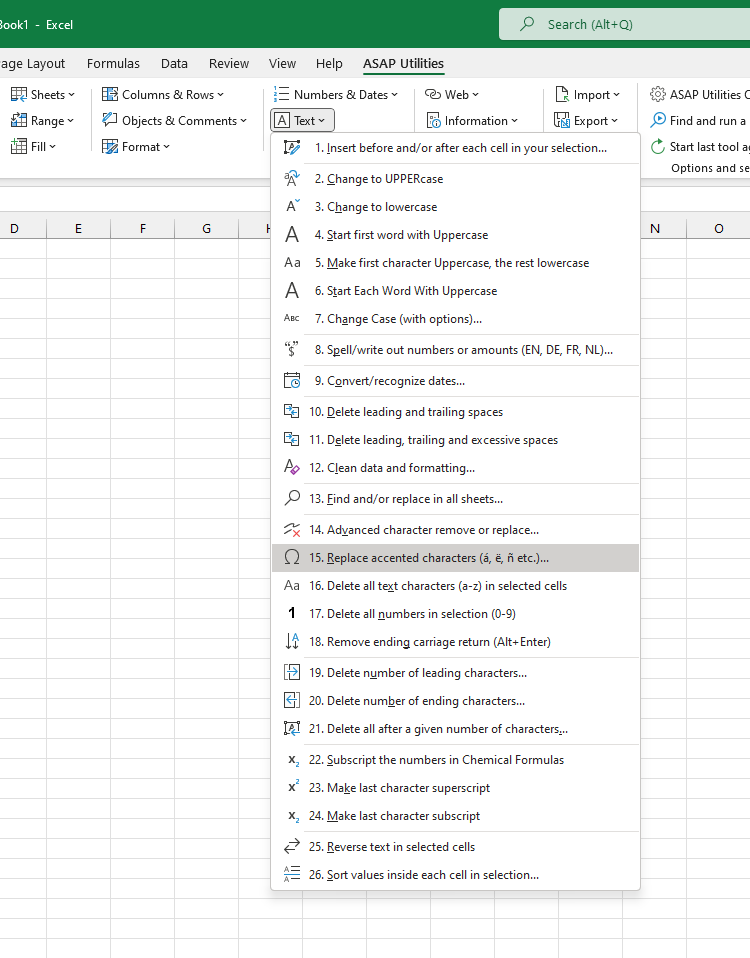Switch to the Formulas tab
The height and width of the screenshot is (958, 750).
113,64
